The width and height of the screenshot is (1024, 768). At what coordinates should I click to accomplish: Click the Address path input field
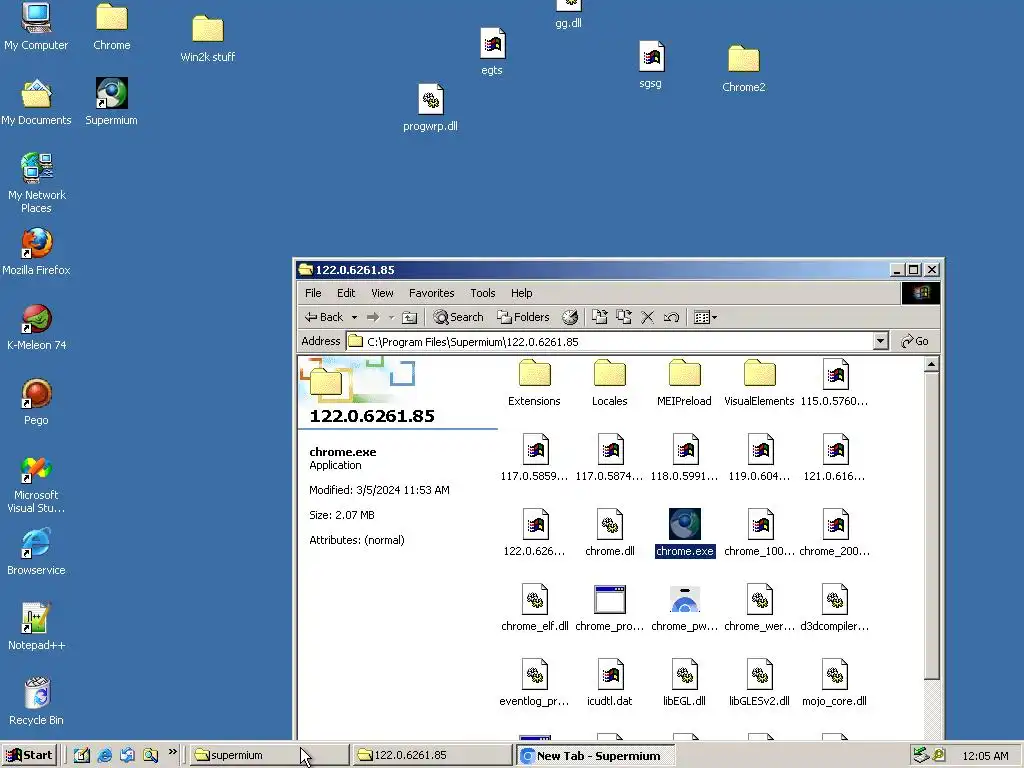click(610, 341)
